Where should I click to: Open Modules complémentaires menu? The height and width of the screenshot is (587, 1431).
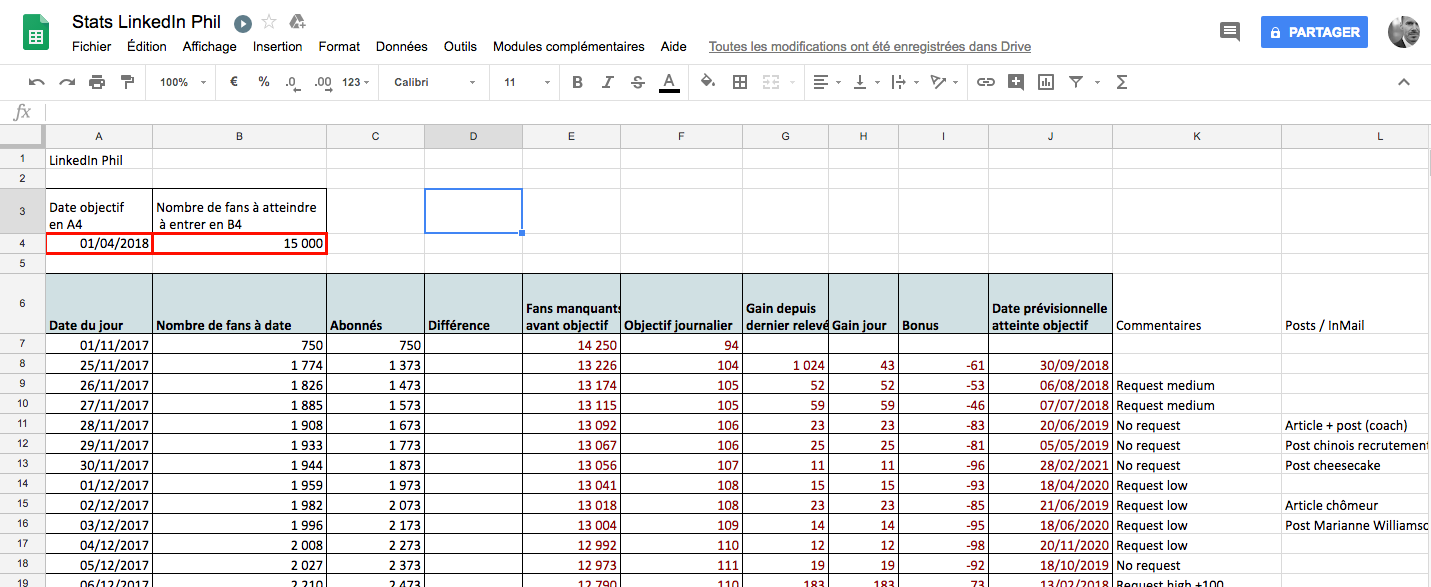[569, 47]
